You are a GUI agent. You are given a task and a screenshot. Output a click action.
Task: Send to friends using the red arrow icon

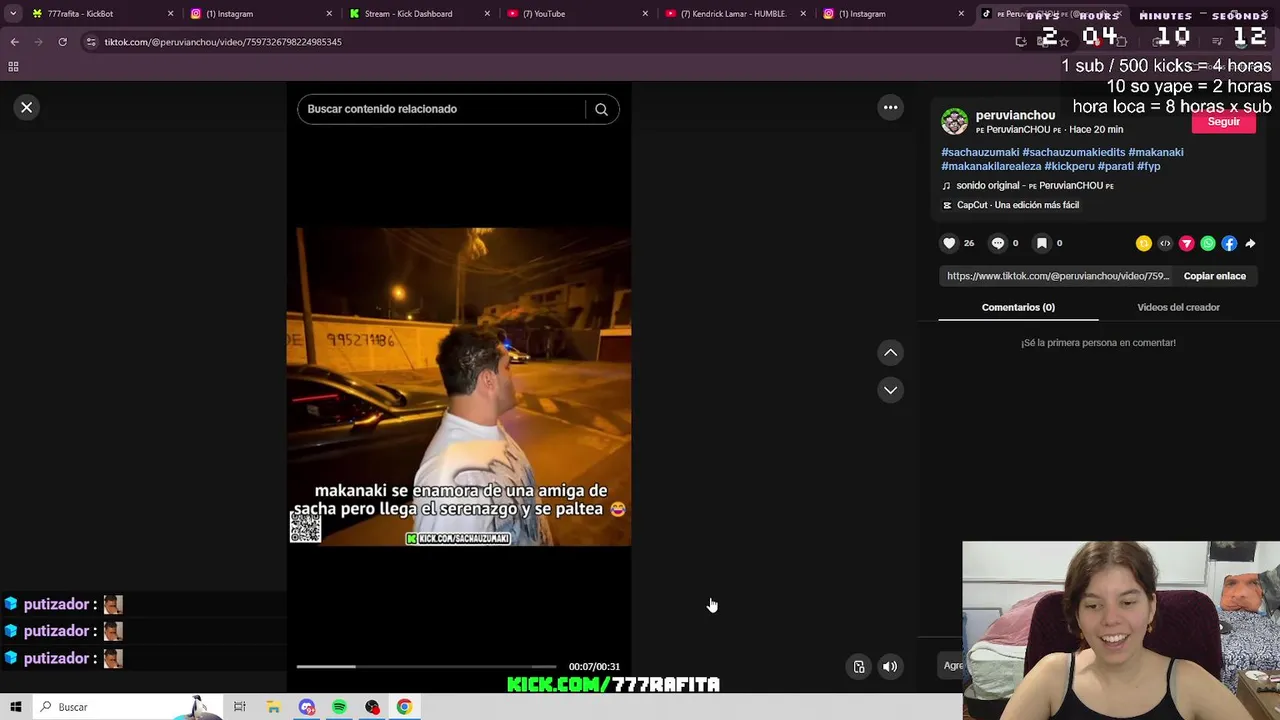point(1187,243)
